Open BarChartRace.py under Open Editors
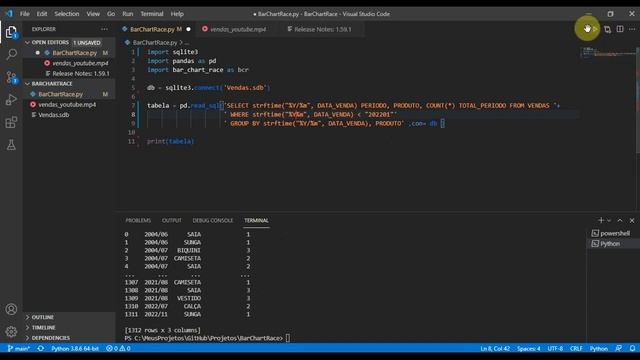640x360 pixels. pos(69,53)
